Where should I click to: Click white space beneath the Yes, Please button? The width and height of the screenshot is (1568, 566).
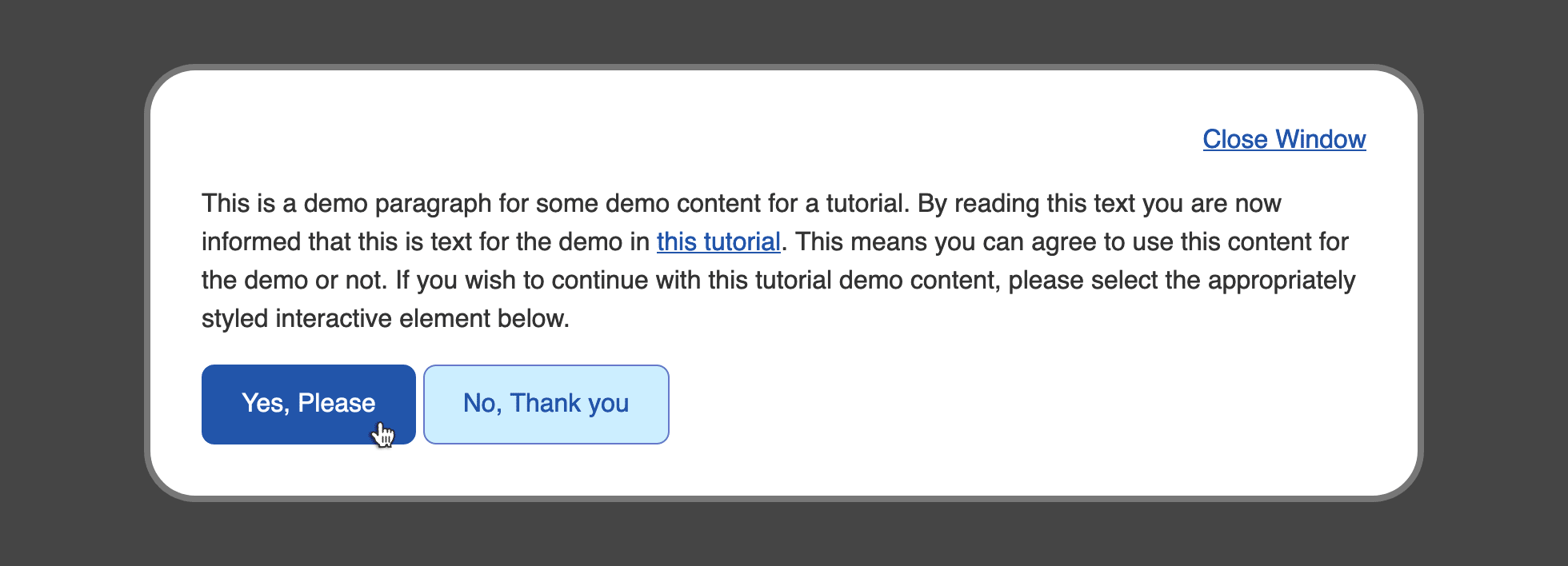[308, 470]
